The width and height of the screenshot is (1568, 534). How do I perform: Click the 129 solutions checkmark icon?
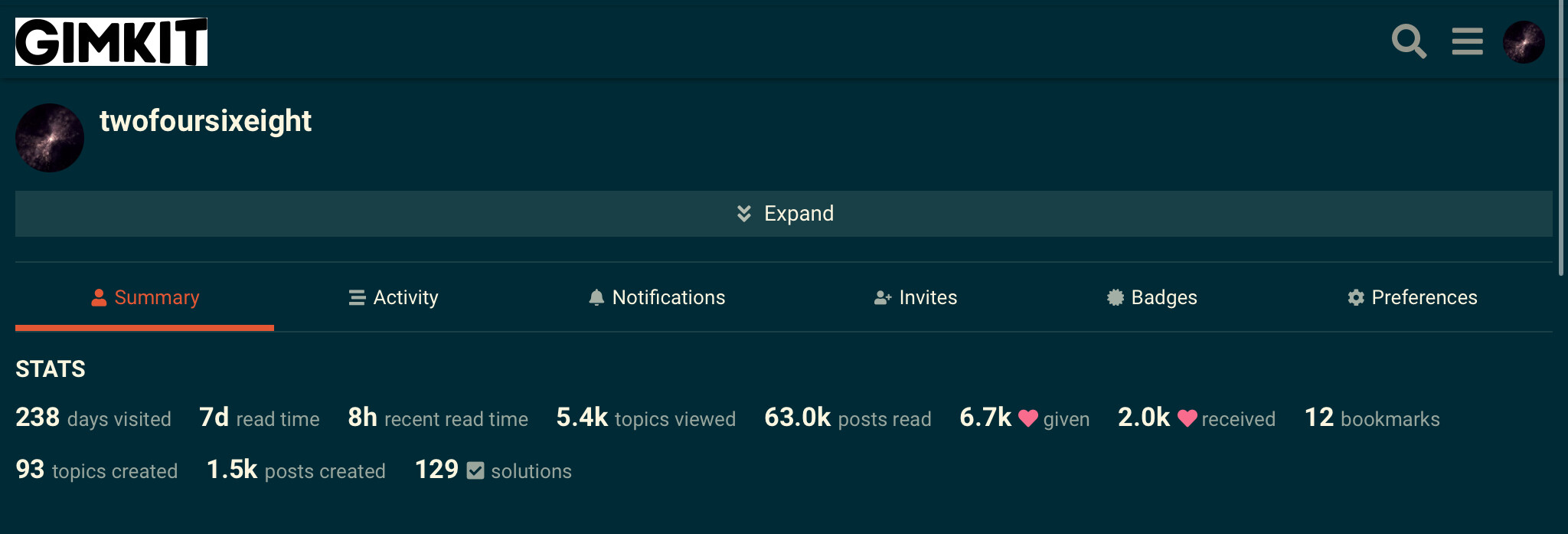475,470
